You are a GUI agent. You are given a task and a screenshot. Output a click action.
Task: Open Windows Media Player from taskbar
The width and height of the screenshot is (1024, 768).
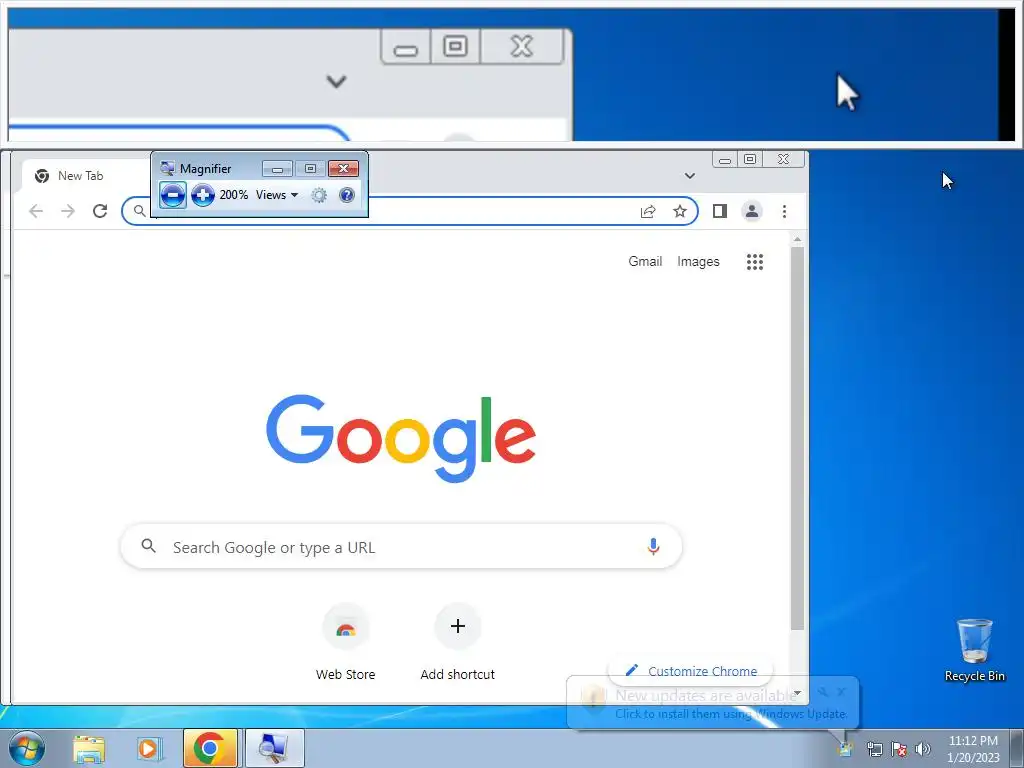[x=149, y=748]
